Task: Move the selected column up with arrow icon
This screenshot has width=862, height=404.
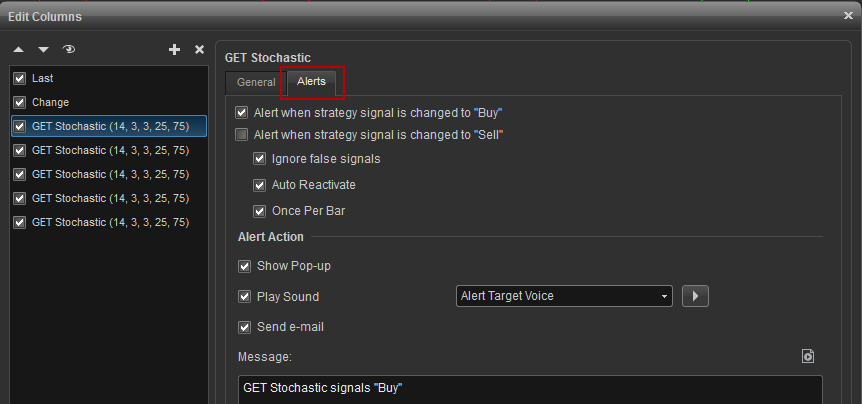Action: [19, 50]
